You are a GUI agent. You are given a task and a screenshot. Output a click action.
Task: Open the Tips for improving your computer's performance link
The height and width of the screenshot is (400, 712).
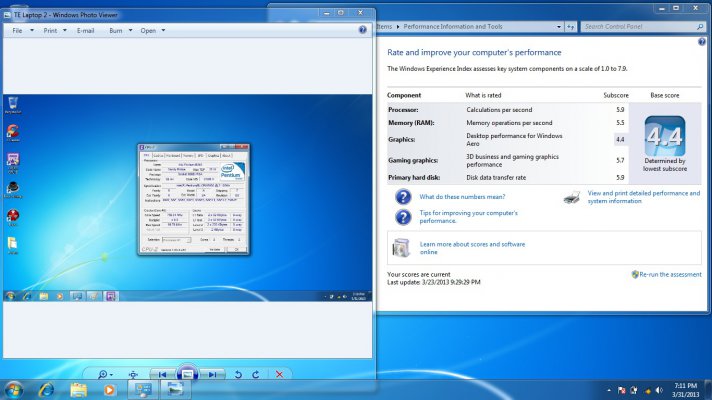(469, 217)
